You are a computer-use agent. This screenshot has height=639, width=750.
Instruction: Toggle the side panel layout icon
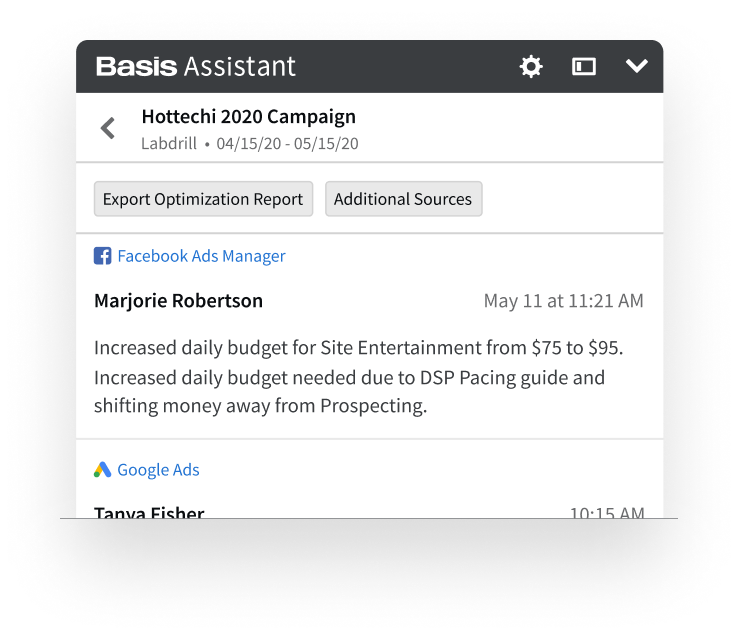(x=584, y=66)
